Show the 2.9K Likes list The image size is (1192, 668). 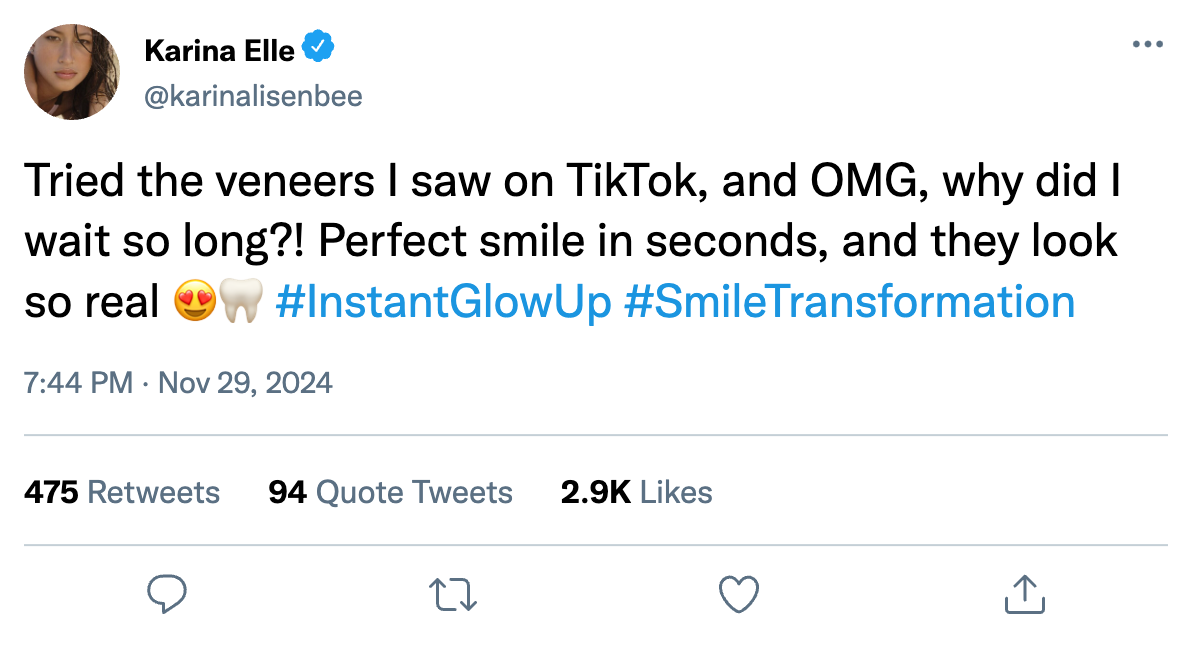point(636,492)
